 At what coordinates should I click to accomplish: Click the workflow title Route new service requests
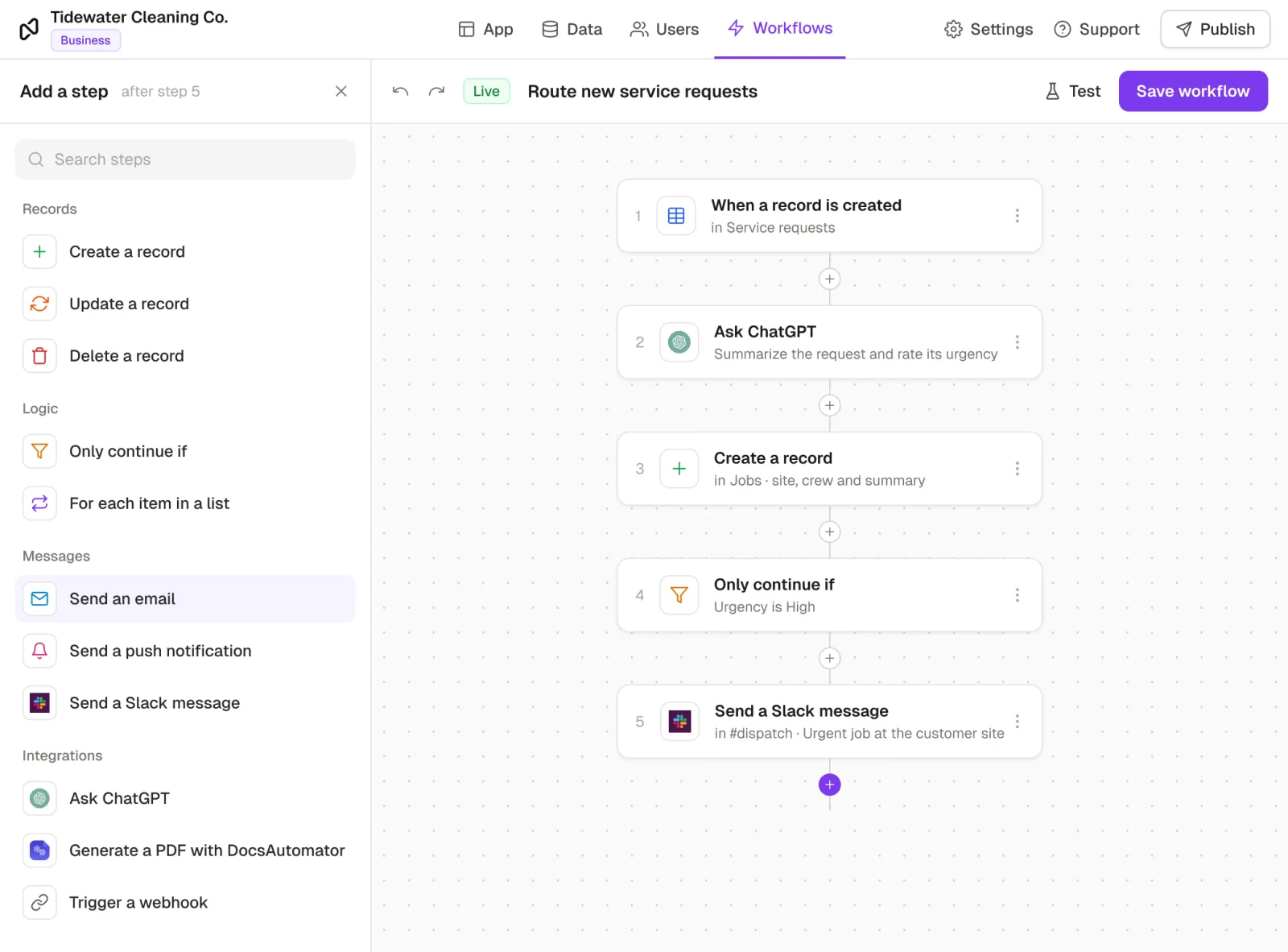[642, 91]
